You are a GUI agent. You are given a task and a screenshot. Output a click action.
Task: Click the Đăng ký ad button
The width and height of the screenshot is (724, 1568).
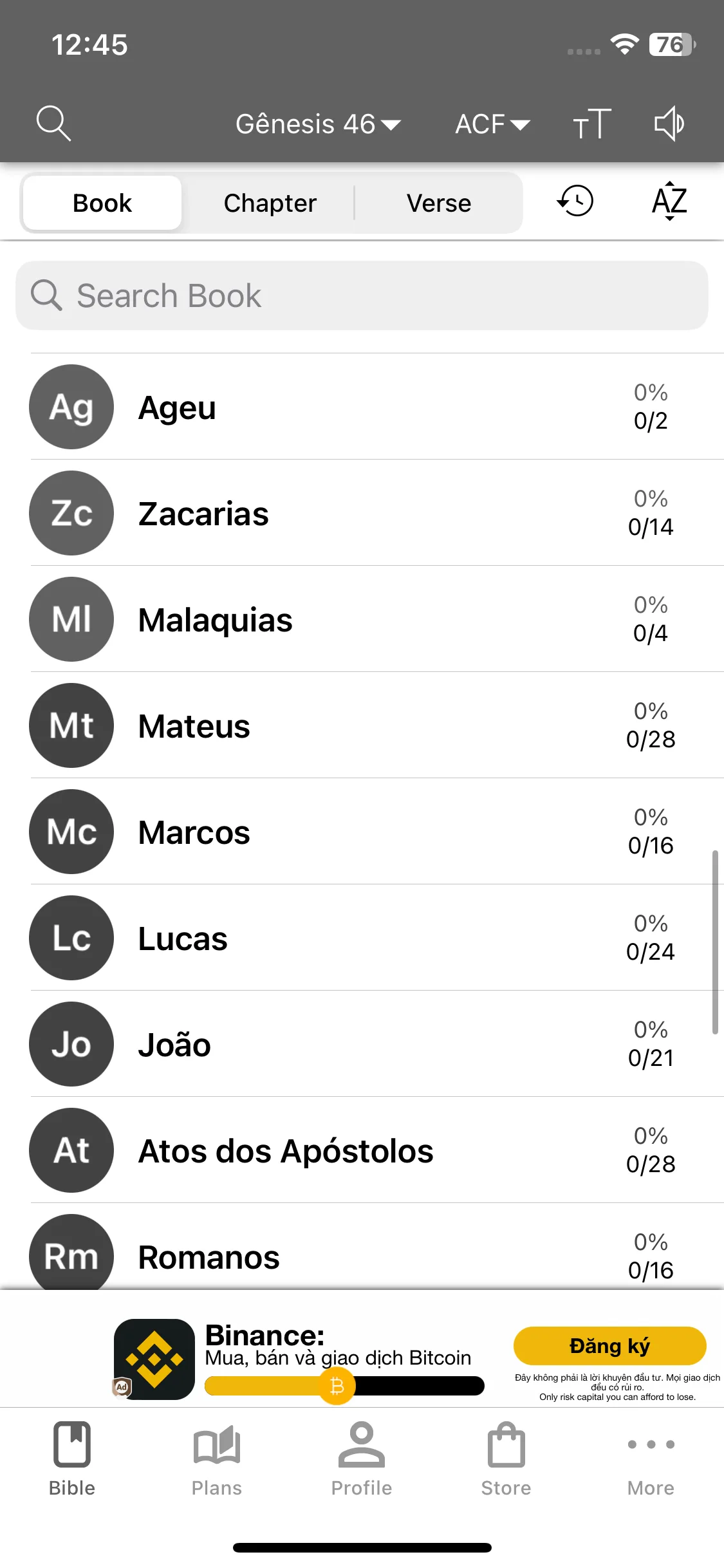[610, 1346]
